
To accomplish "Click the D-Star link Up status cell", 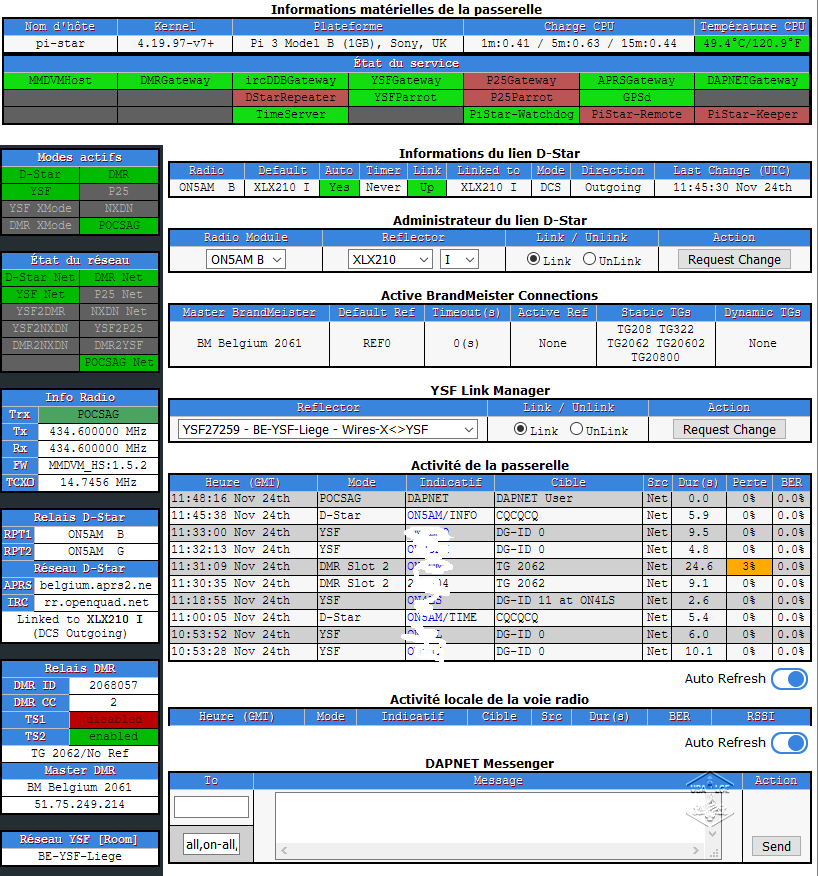I will (x=427, y=188).
